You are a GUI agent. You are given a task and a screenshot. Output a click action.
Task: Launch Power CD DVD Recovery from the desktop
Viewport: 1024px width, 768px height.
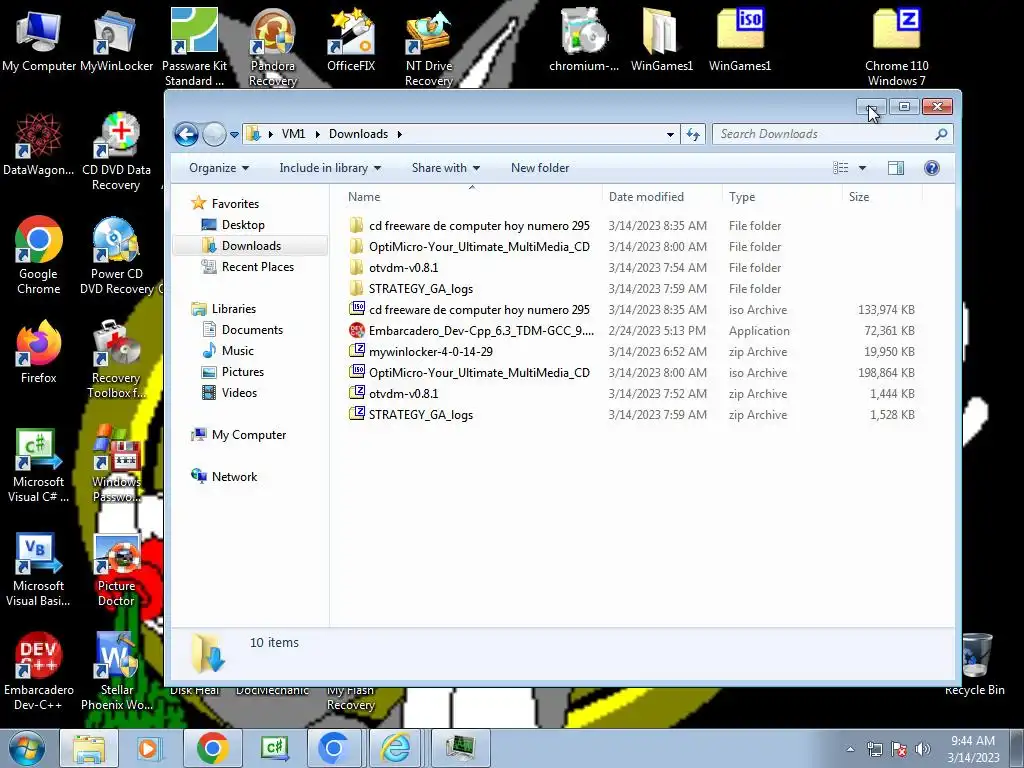[x=116, y=256]
